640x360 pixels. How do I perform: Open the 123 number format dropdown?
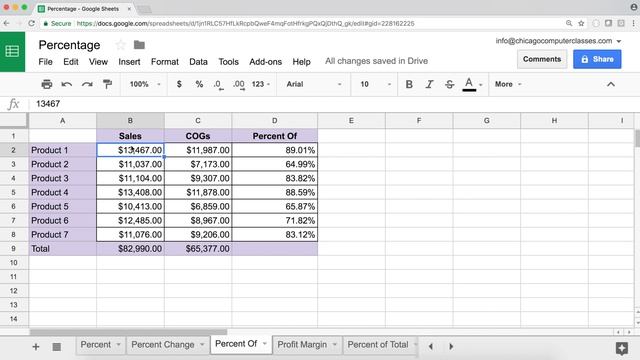coord(261,84)
